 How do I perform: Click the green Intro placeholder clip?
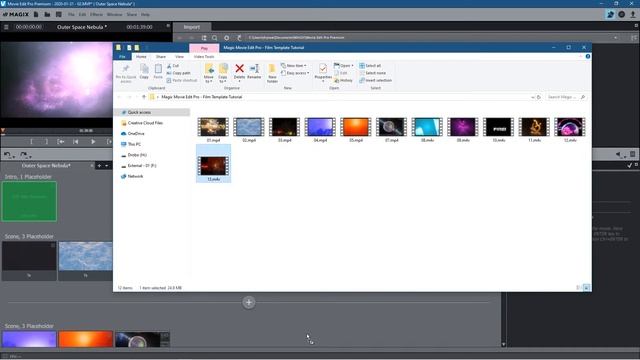click(29, 202)
